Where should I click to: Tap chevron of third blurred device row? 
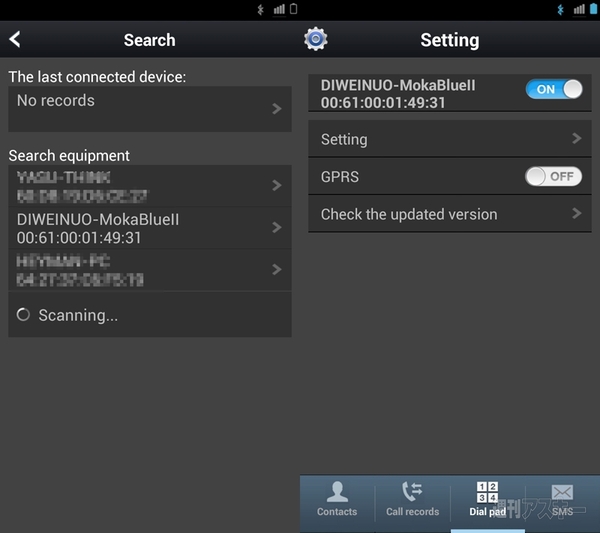point(277,269)
